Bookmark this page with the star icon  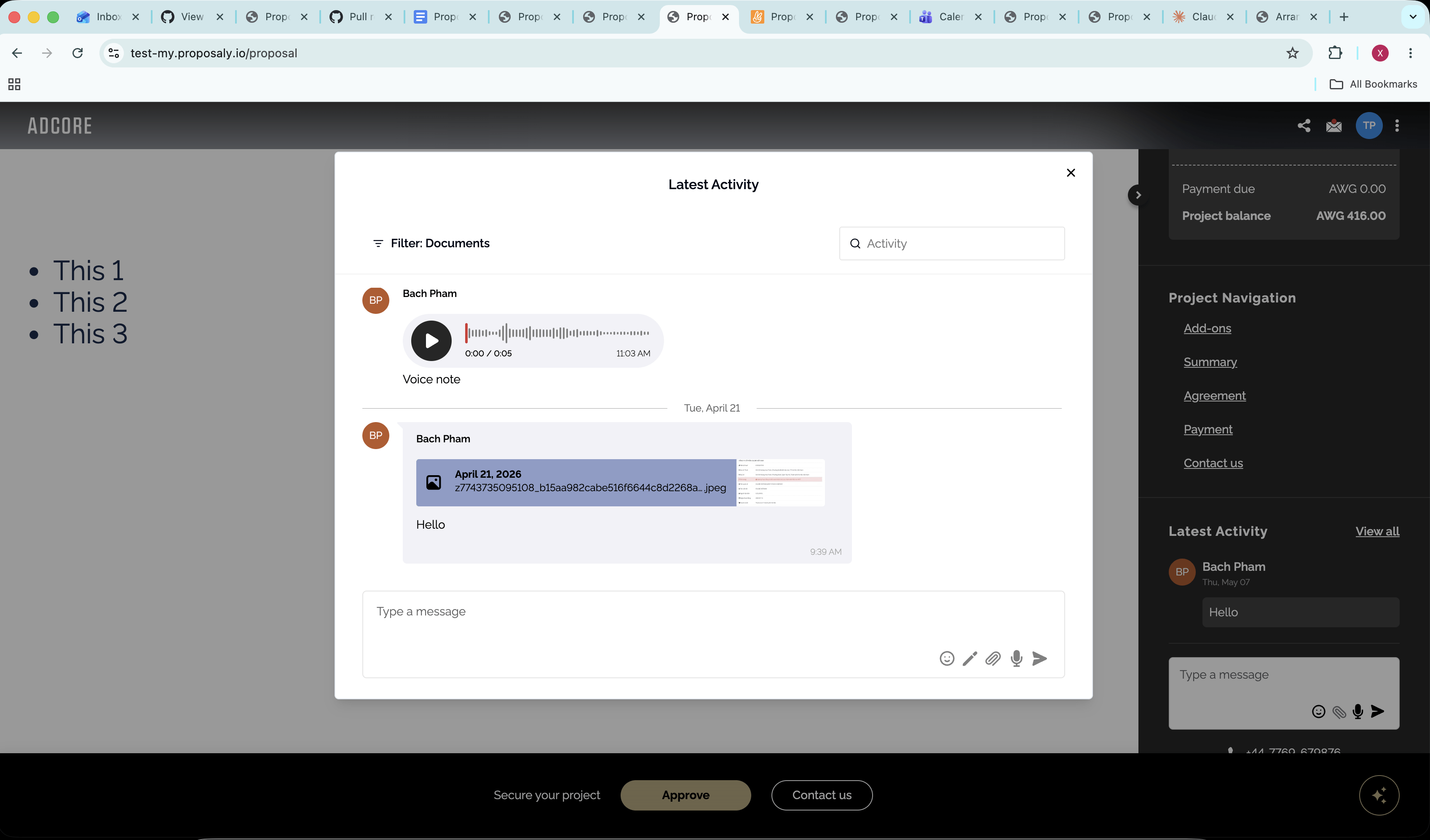(1293, 54)
